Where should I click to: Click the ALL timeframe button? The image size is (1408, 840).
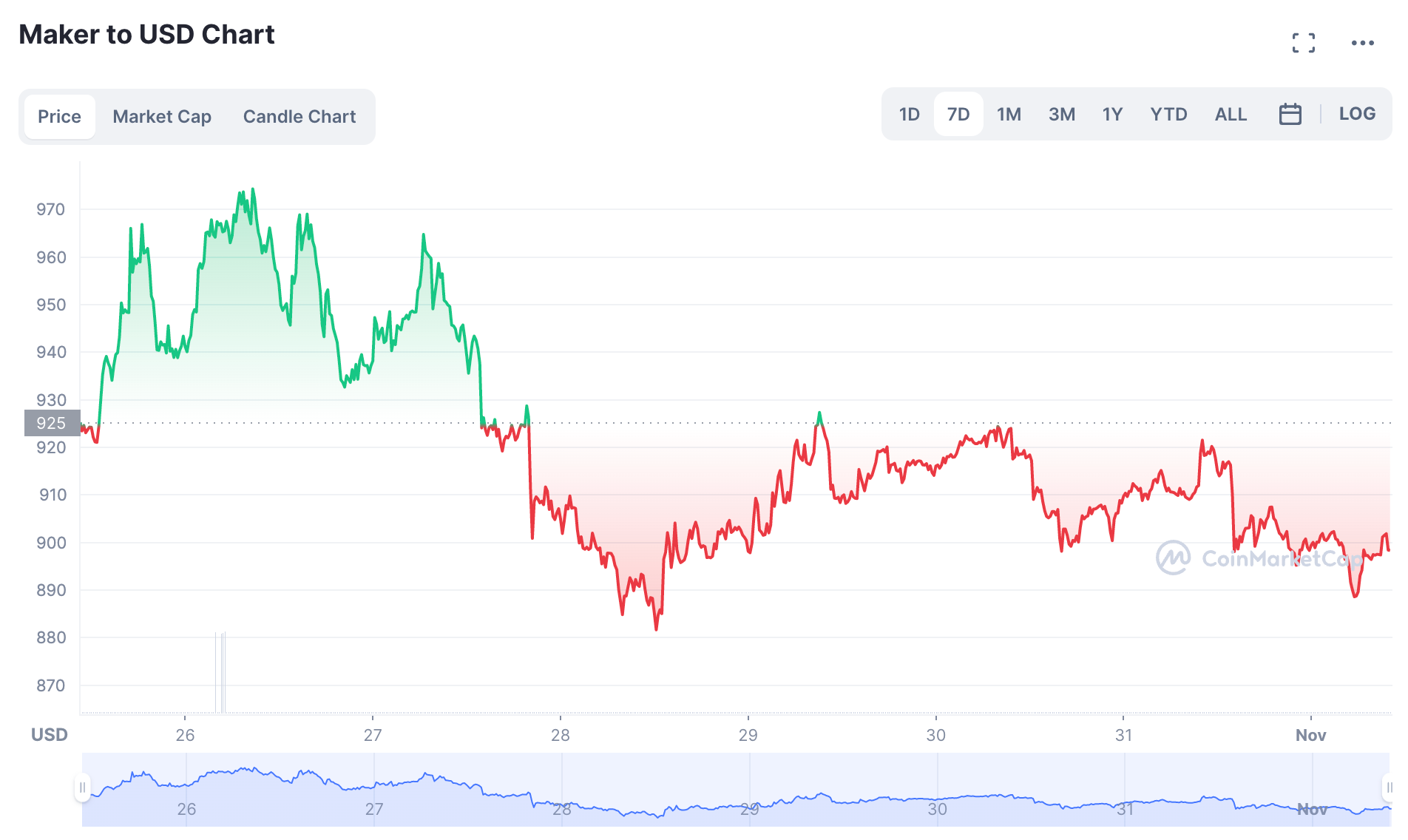pos(1230,113)
